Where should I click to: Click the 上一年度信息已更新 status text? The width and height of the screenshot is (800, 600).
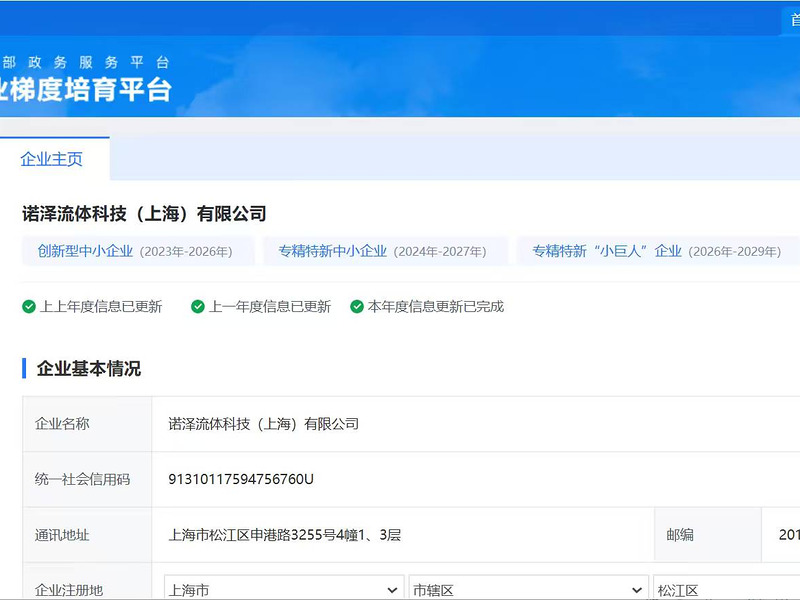(270, 307)
